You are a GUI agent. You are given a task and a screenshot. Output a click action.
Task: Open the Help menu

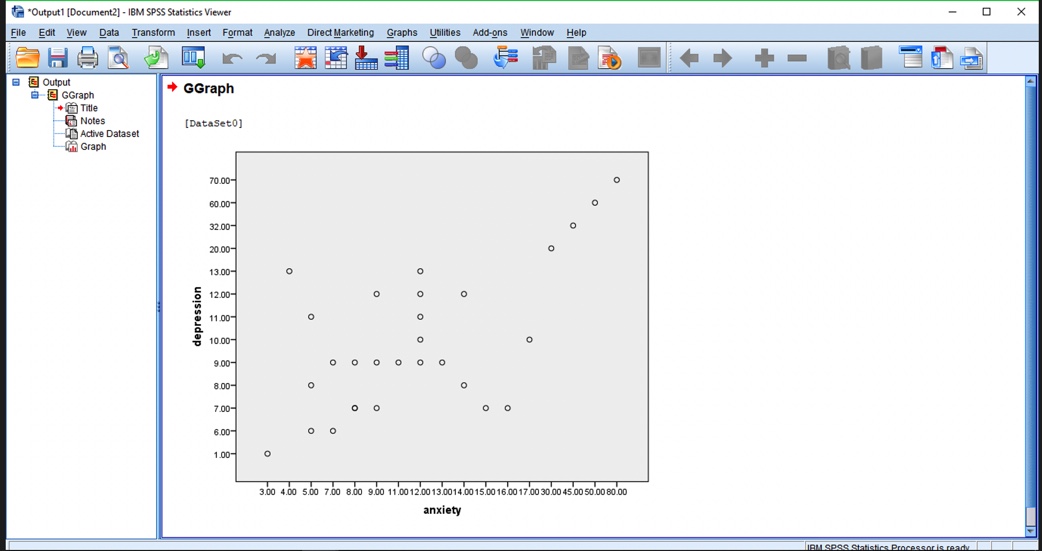576,33
